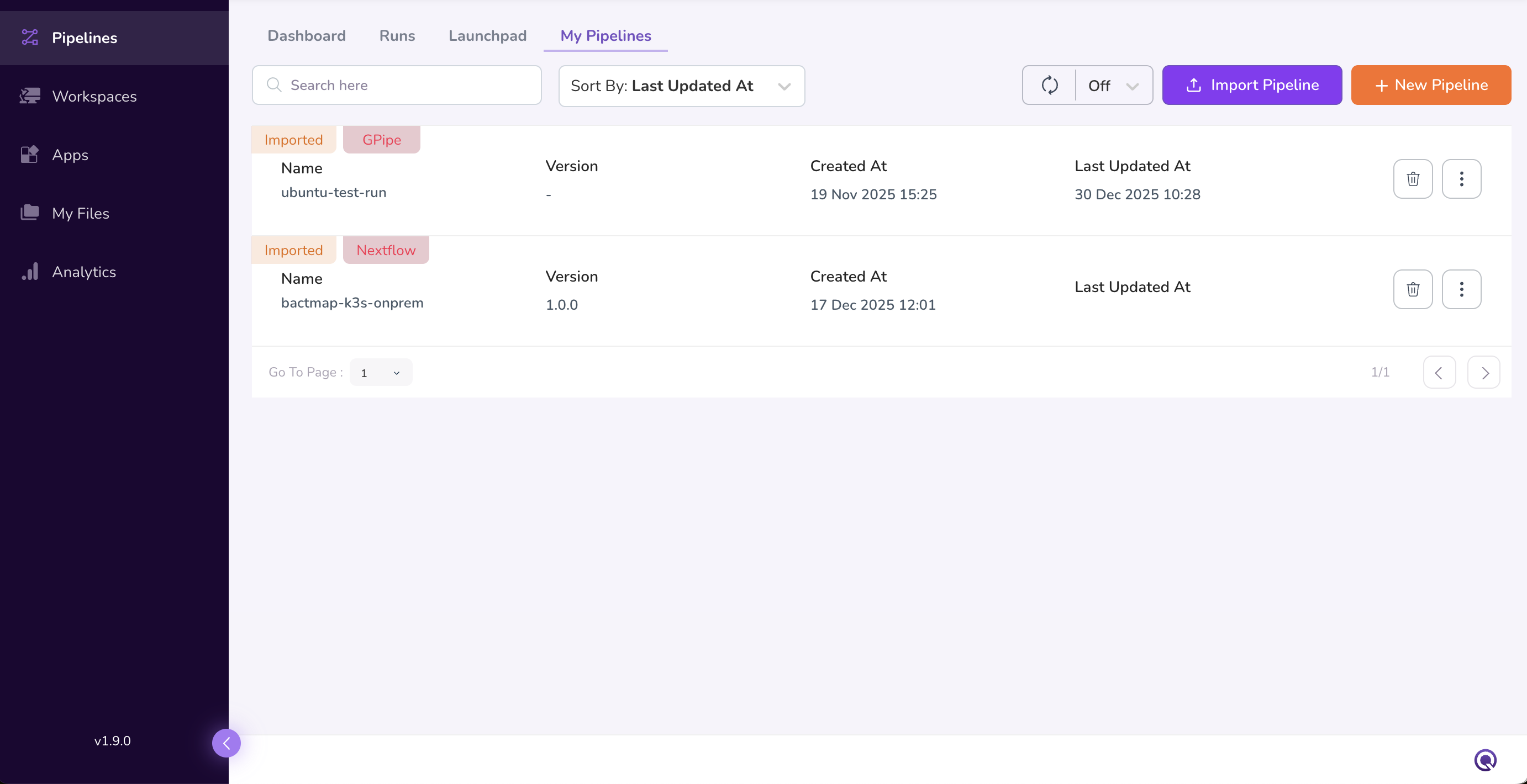Switch to the Launchpad tab
The image size is (1527, 784).
coord(487,35)
